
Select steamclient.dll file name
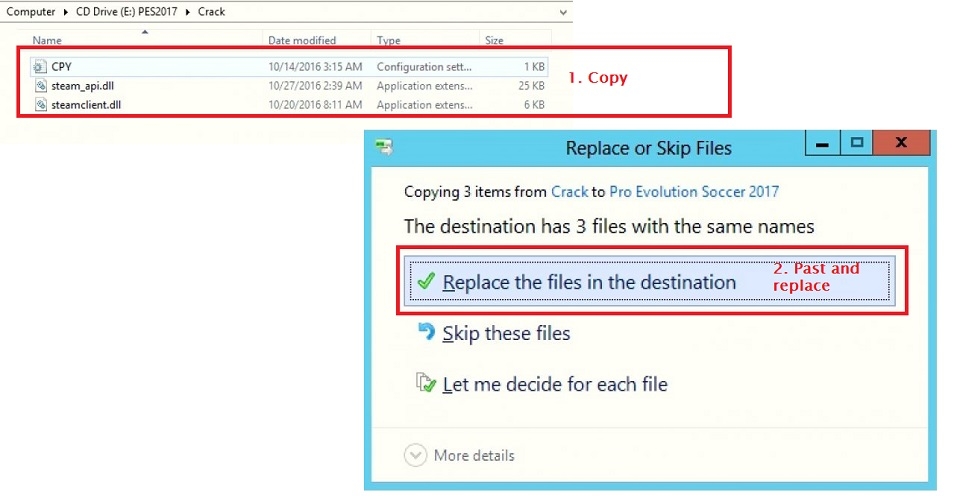pyautogui.click(x=86, y=105)
